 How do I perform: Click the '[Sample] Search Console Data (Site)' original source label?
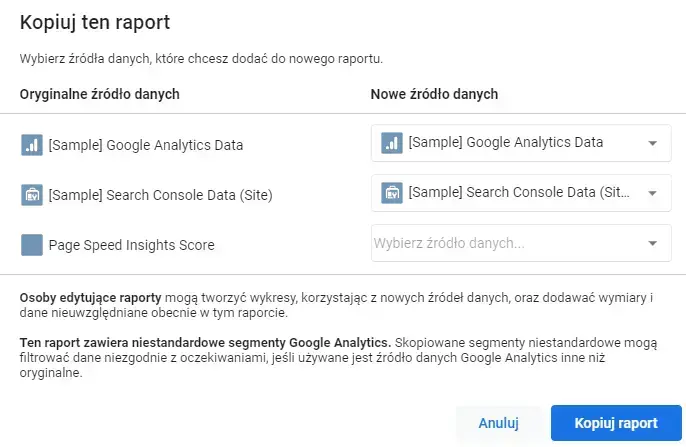pos(161,195)
